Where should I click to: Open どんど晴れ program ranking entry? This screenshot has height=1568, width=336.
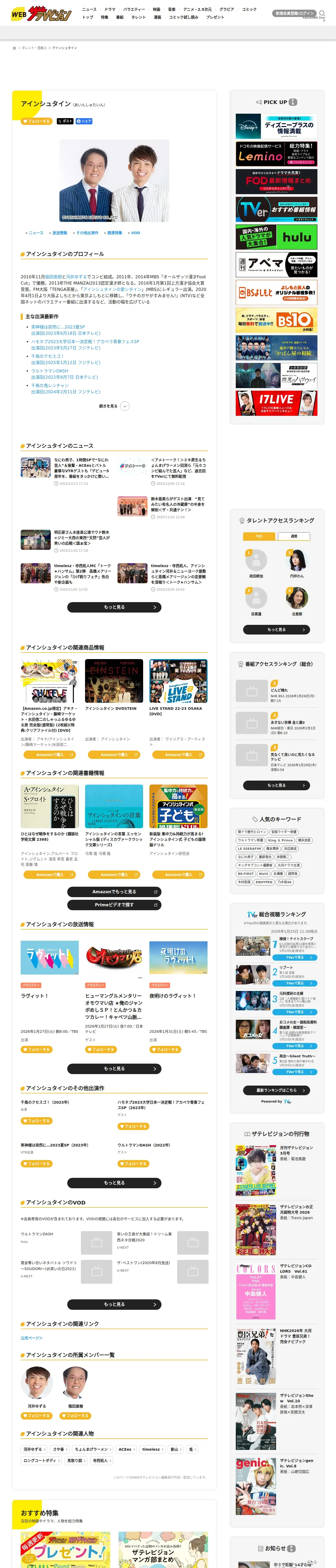click(276, 691)
